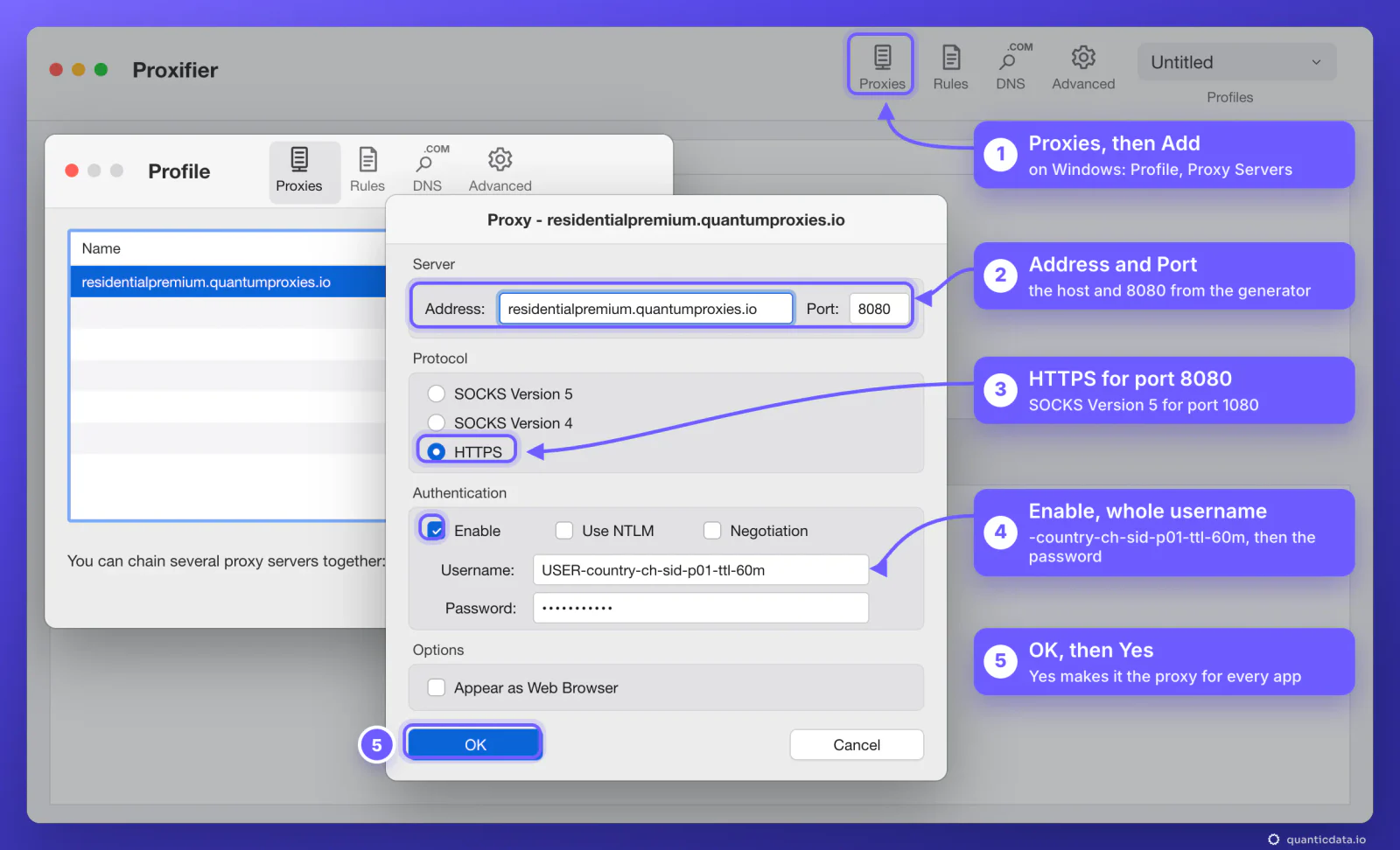Confirm the proxy with the OK button

click(474, 744)
